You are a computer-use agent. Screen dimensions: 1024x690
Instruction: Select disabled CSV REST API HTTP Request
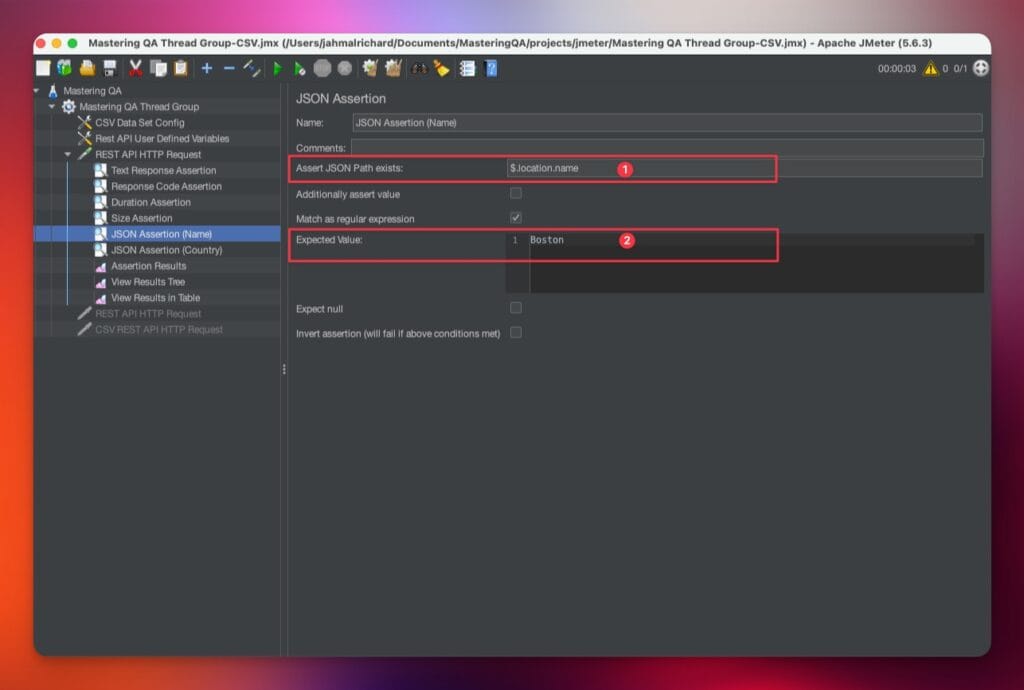(x=159, y=330)
